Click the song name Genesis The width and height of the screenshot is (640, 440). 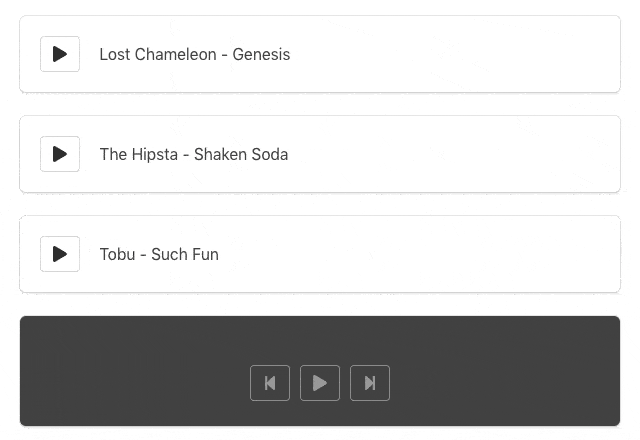tap(261, 54)
